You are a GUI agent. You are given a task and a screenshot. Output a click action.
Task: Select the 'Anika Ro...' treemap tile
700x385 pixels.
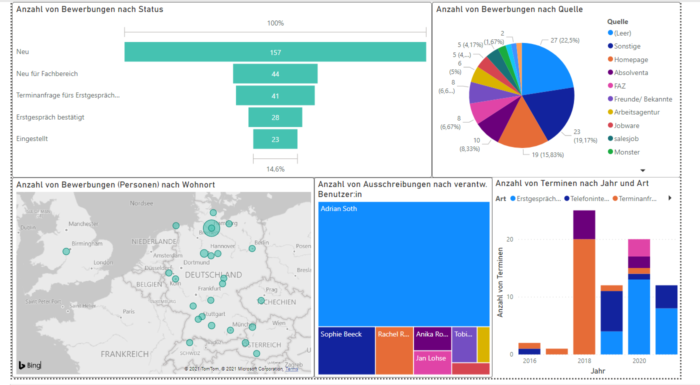pos(433,339)
